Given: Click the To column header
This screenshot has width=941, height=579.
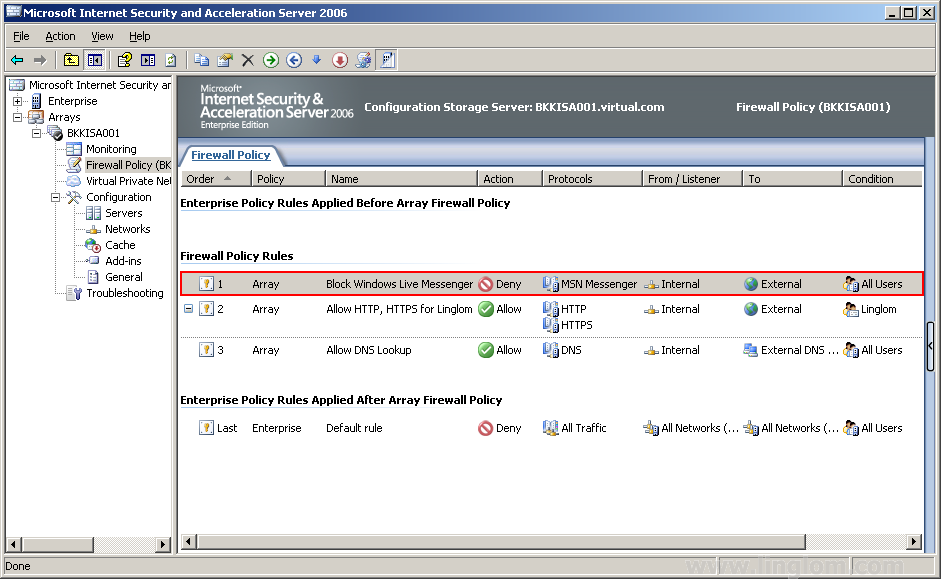Looking at the screenshot, I should [792, 179].
